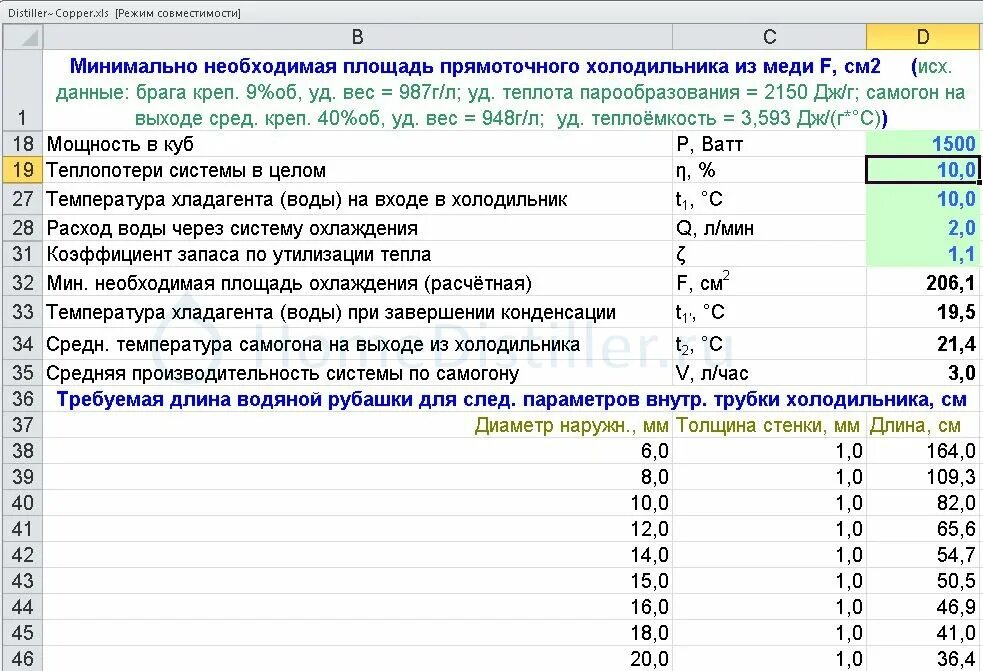Click diameter value 15,0
The width and height of the screenshot is (983, 671).
tap(357, 581)
